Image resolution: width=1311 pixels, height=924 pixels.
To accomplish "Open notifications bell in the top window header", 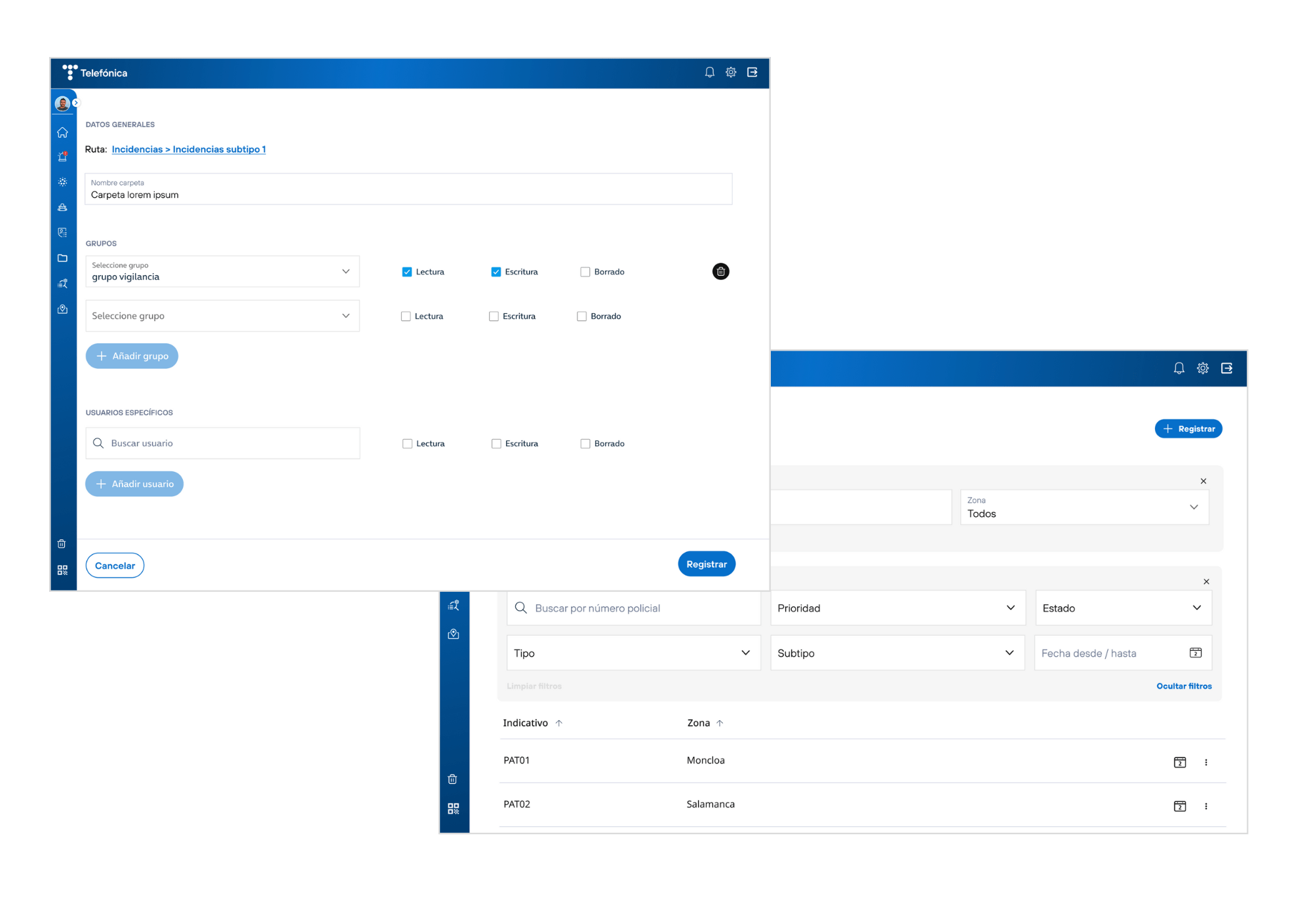I will pyautogui.click(x=709, y=73).
